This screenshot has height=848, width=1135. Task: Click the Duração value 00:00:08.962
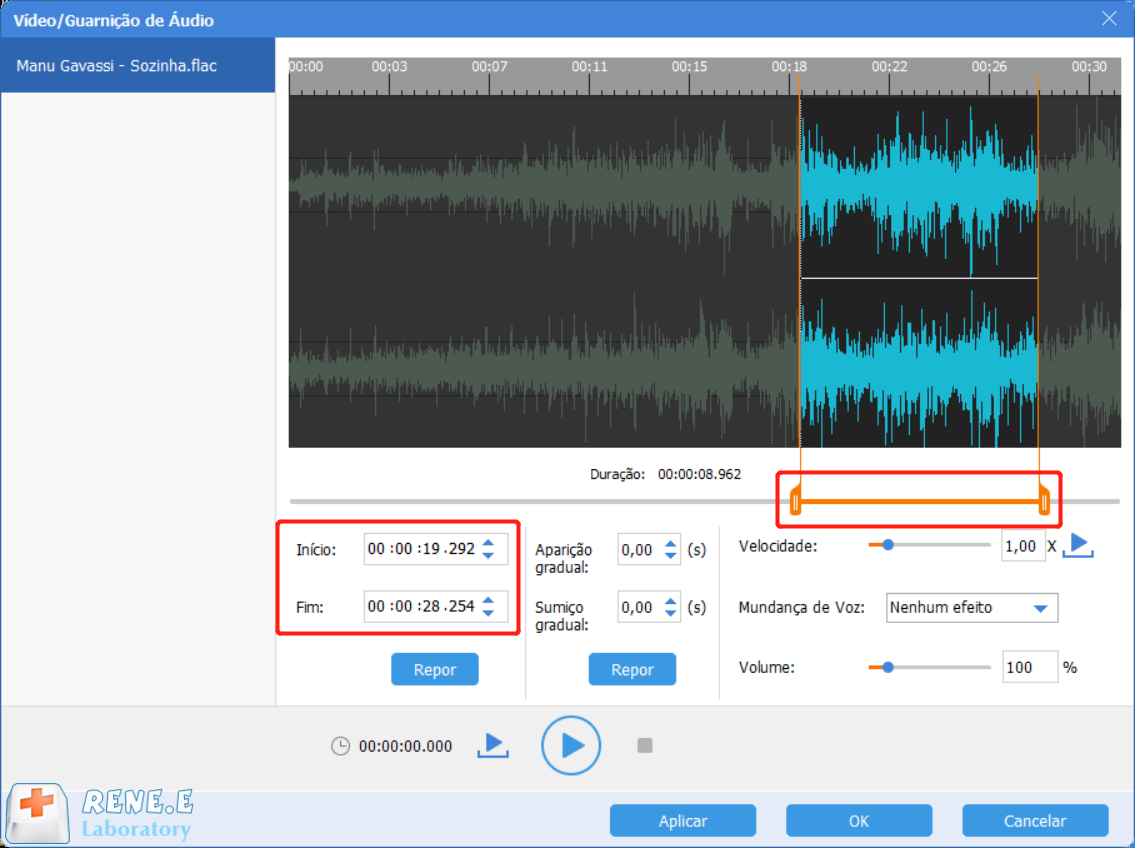[x=699, y=475]
